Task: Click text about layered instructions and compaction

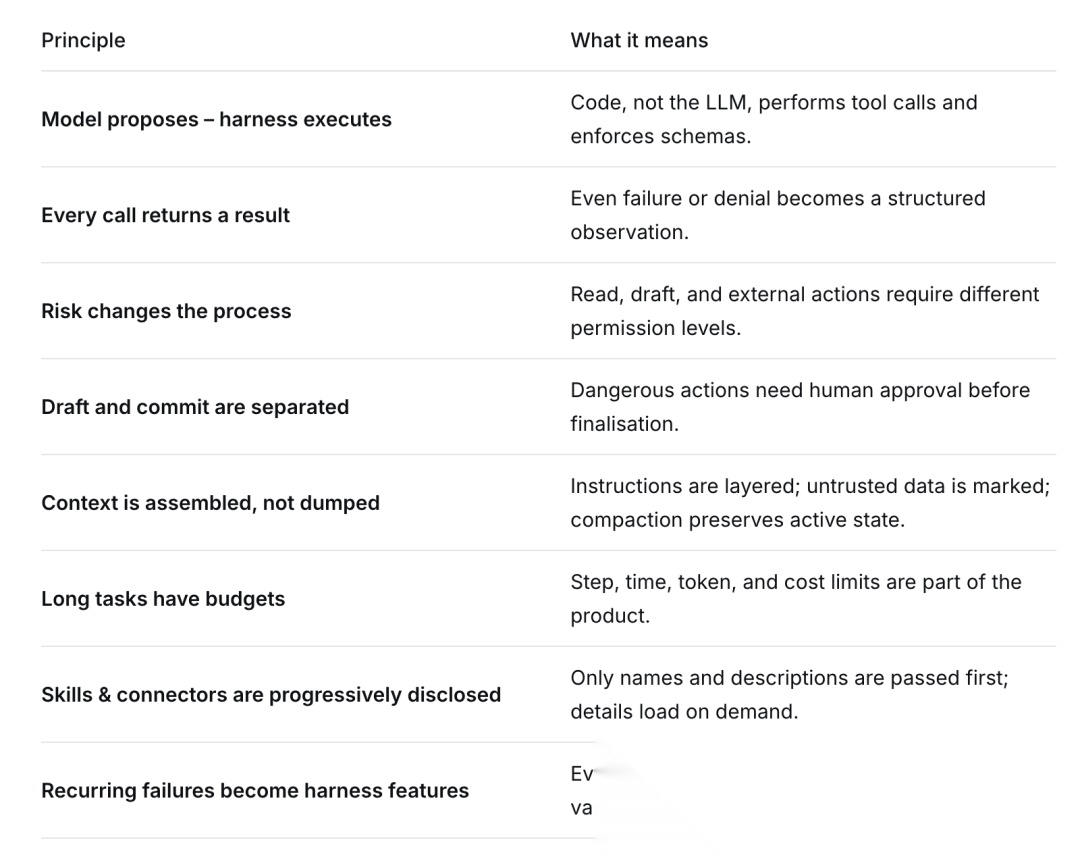Action: tap(810, 502)
